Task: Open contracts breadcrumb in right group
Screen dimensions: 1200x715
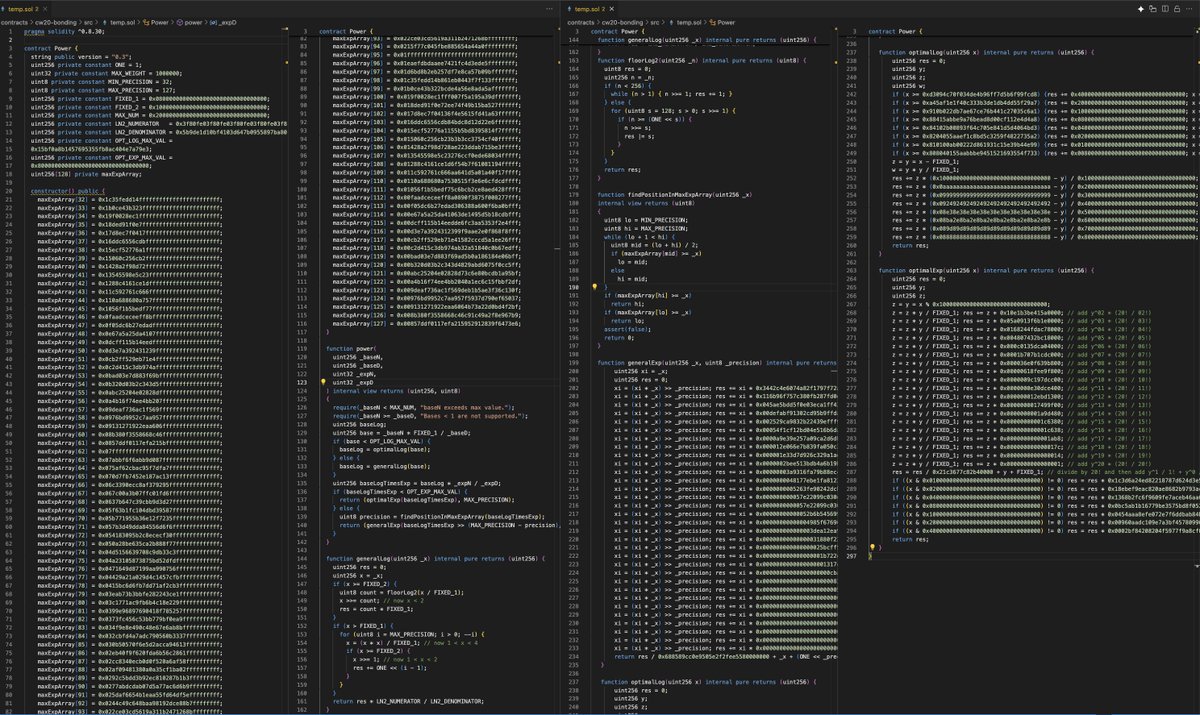Action: [583, 20]
